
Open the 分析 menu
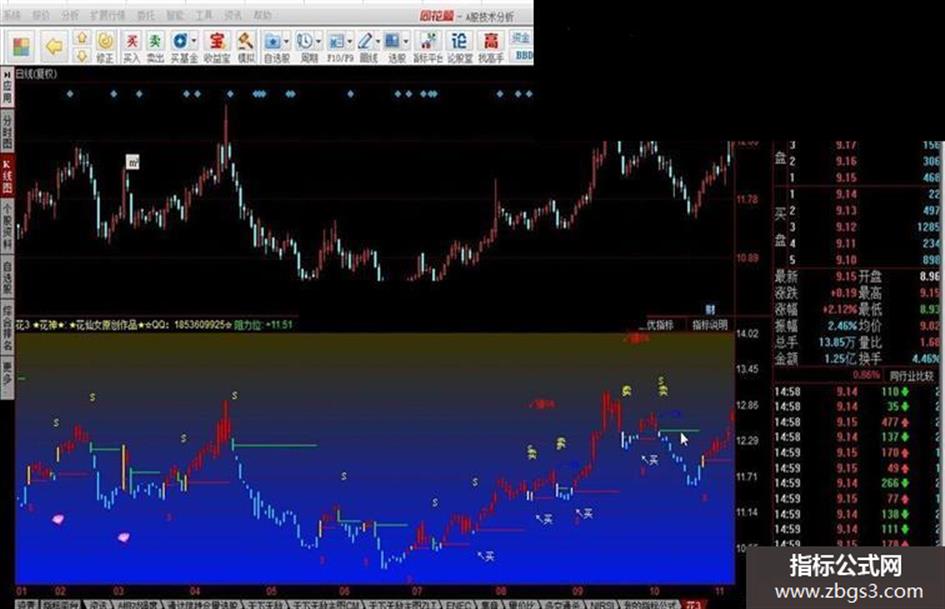click(70, 15)
